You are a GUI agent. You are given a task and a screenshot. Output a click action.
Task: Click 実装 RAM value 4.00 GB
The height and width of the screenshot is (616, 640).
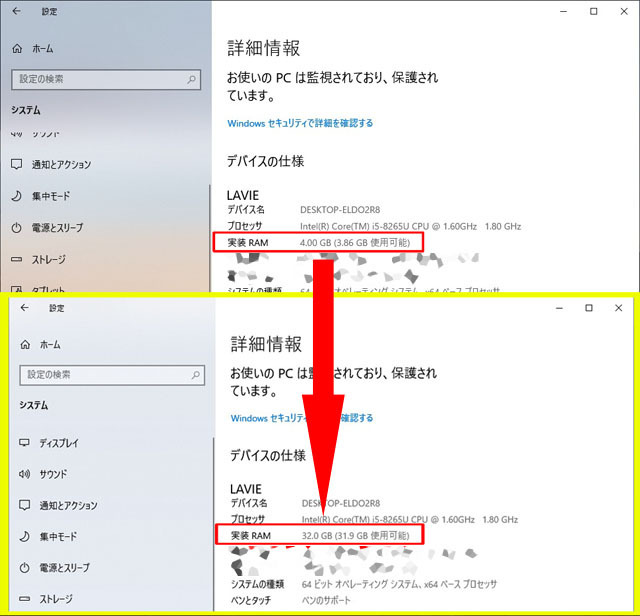pos(355,242)
